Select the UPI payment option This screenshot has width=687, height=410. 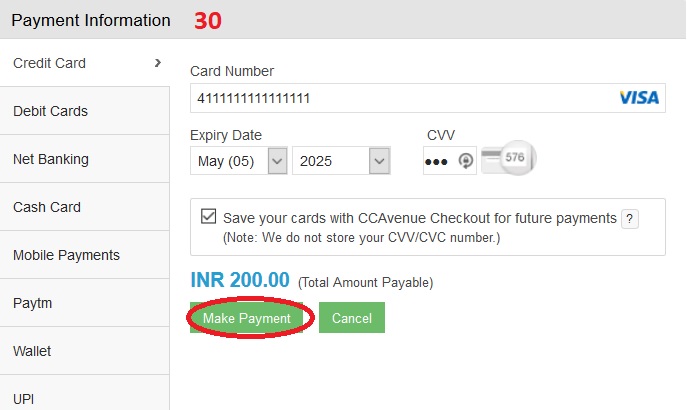(x=26, y=397)
